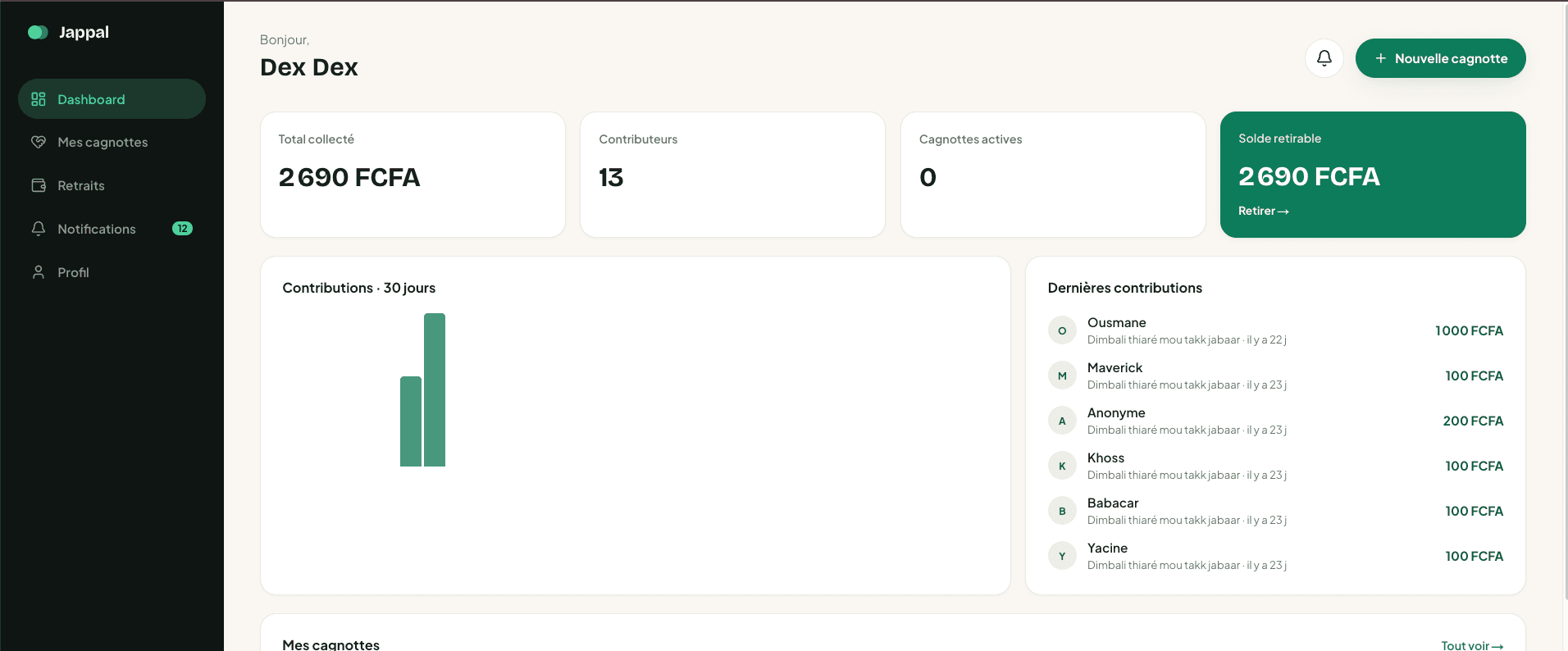Click the Solde retirable label
The height and width of the screenshot is (651, 1568).
[1279, 139]
